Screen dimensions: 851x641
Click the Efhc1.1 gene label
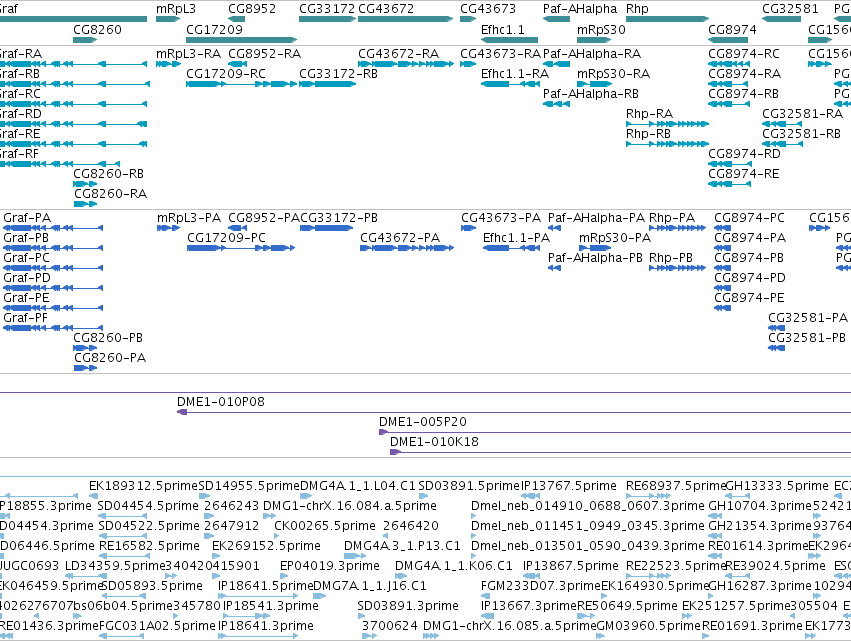[x=503, y=29]
